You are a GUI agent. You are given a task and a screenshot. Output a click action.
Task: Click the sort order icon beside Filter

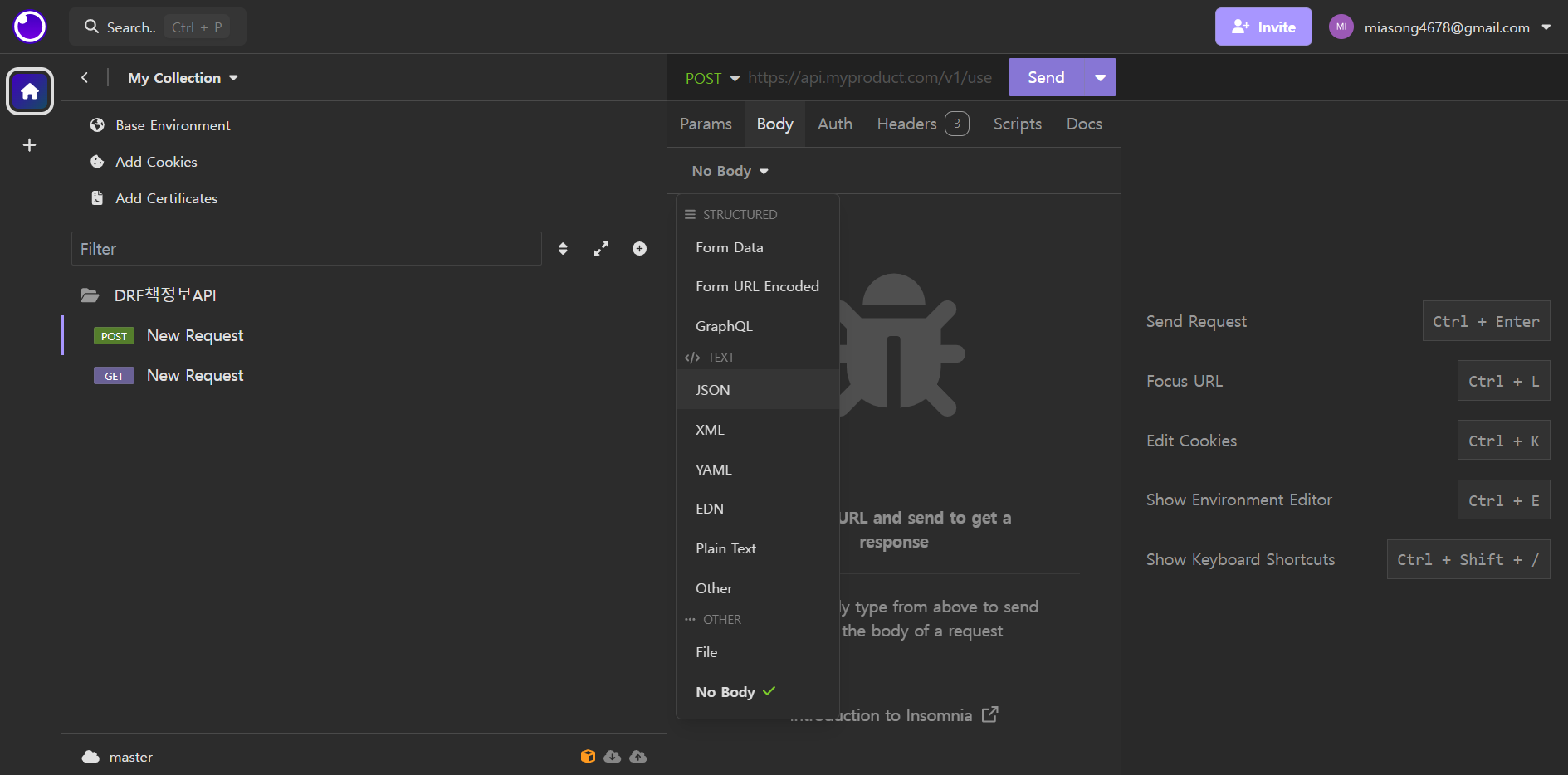(x=563, y=249)
